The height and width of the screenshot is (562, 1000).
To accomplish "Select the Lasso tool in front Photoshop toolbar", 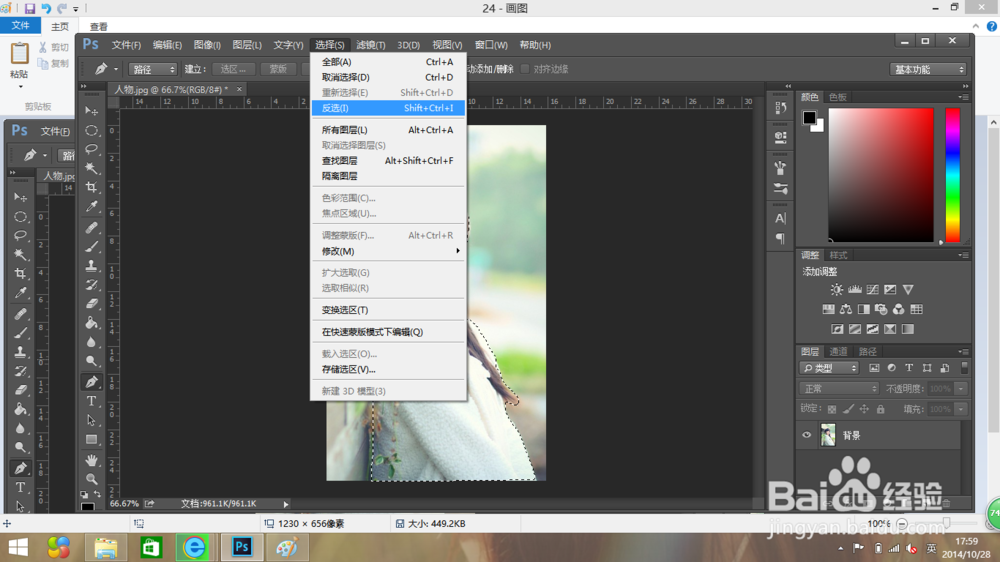I will coord(92,149).
